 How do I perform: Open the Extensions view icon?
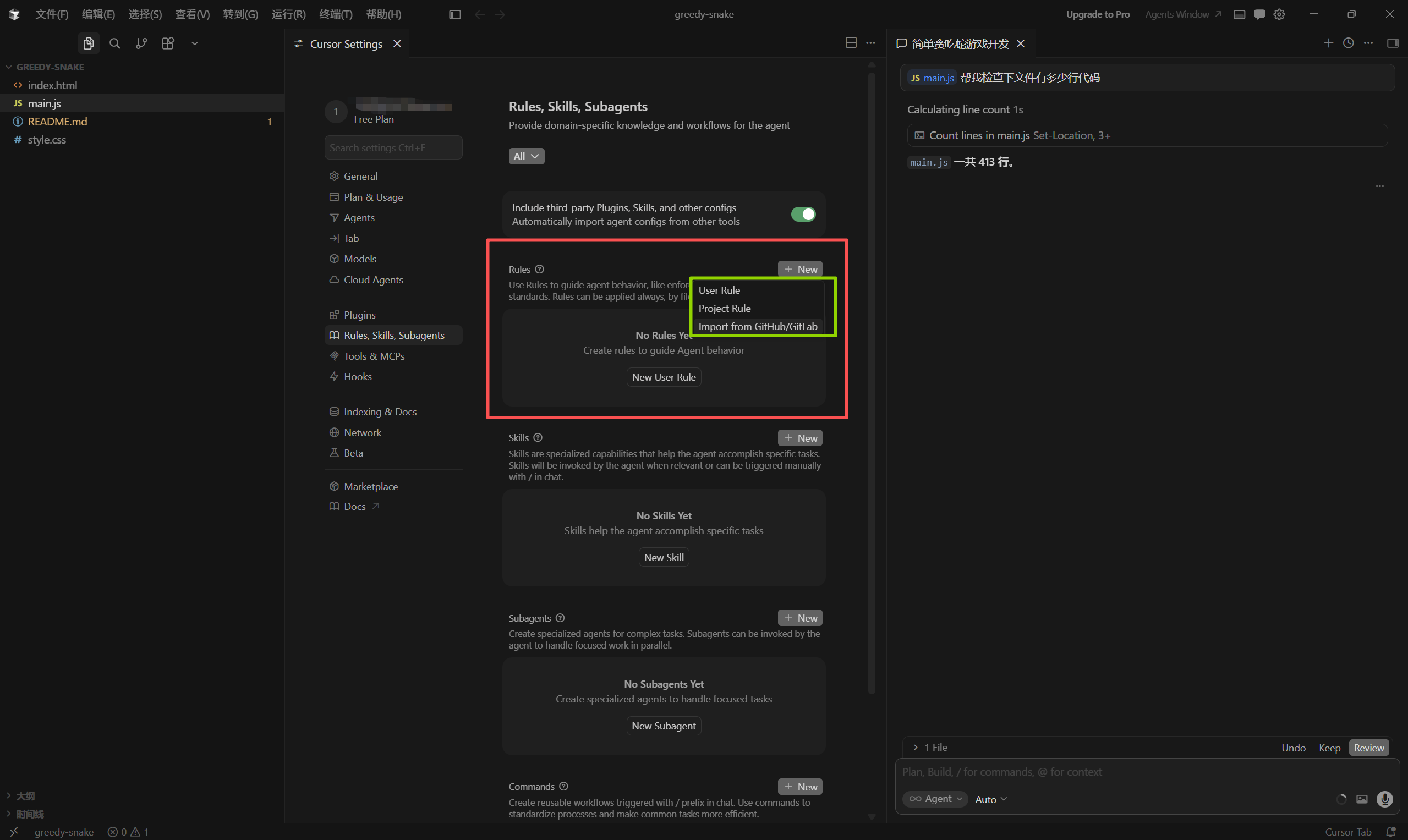click(168, 43)
